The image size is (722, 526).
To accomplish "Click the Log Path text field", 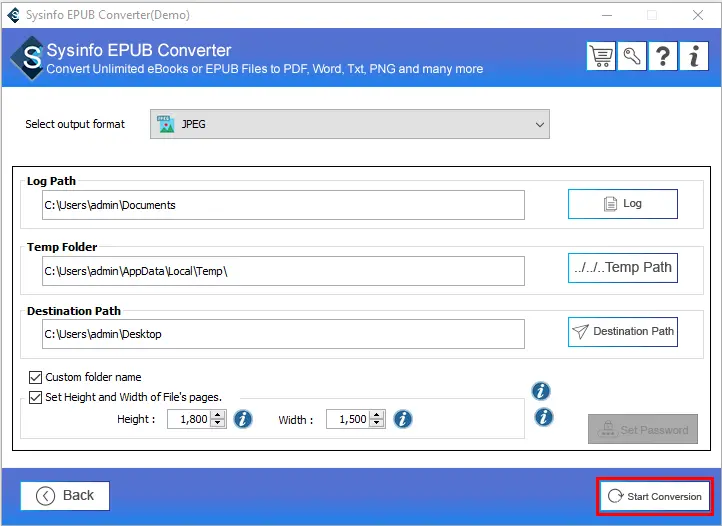I will 283,205.
